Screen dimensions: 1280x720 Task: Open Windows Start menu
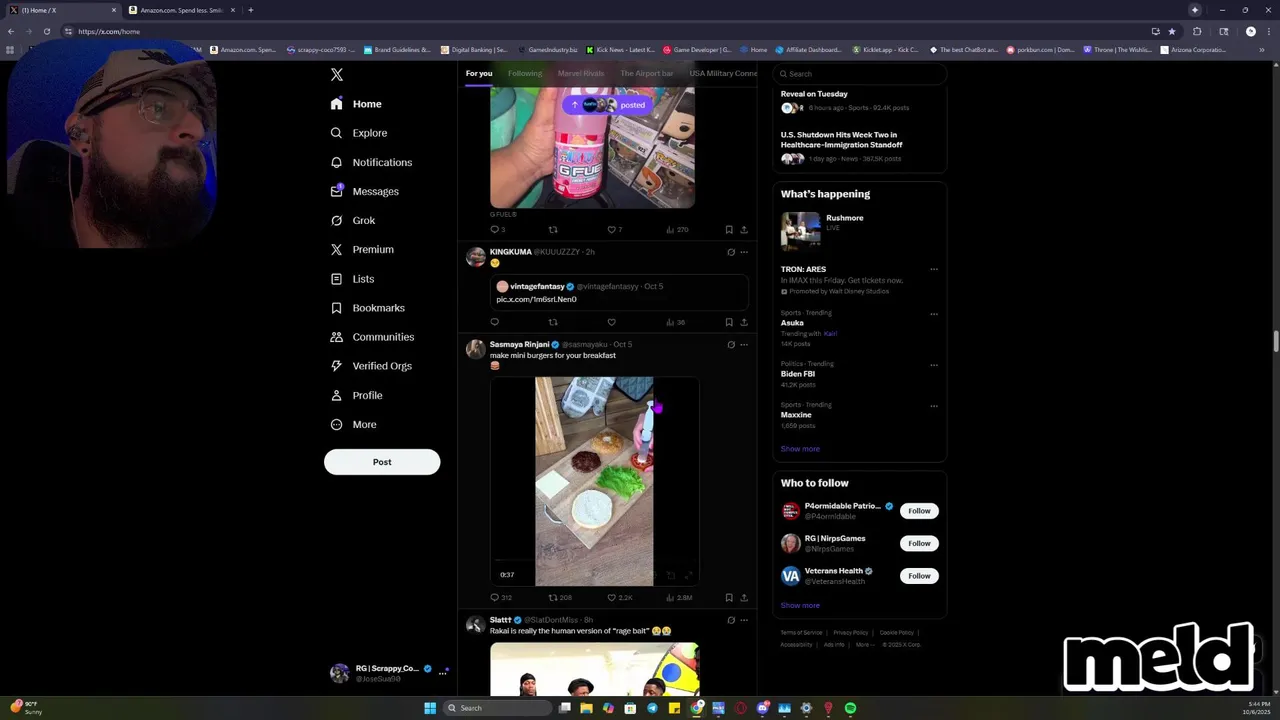(x=430, y=708)
